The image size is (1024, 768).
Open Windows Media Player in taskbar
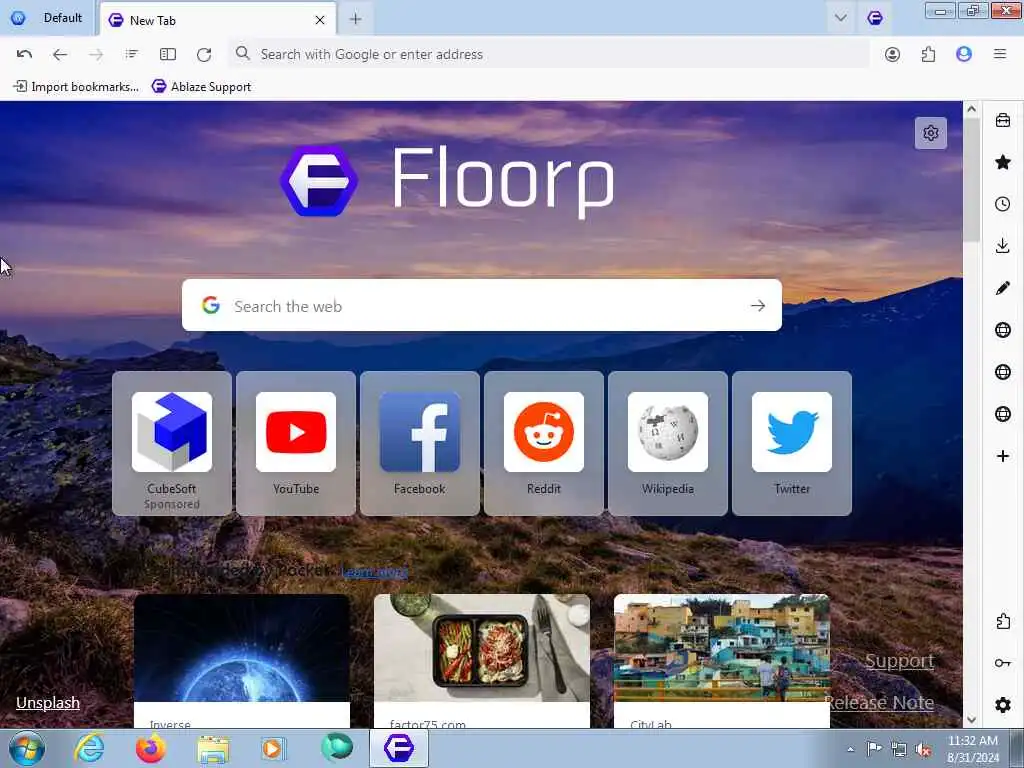click(274, 748)
